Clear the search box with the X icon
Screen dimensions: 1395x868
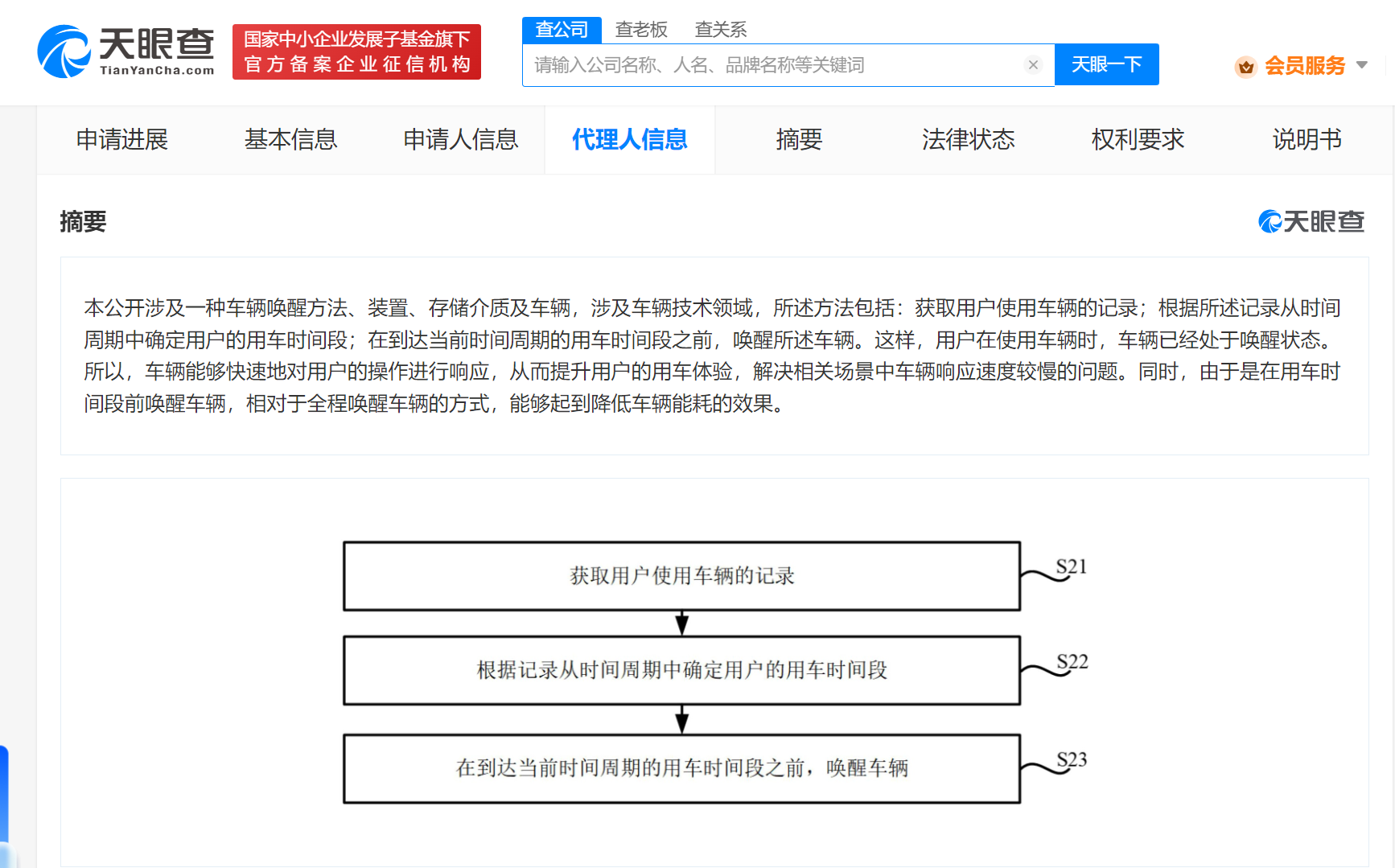[x=1034, y=64]
